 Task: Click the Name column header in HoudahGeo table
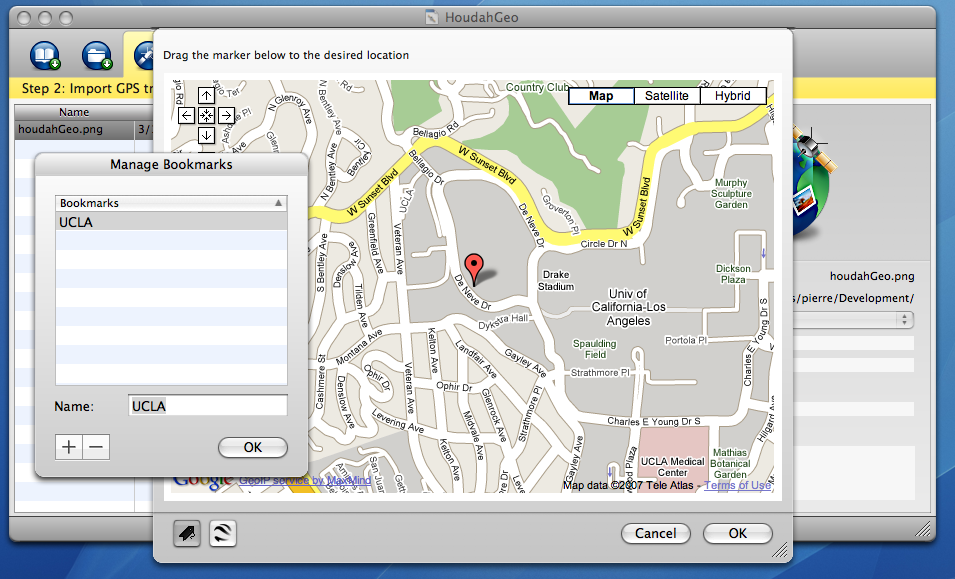click(74, 112)
